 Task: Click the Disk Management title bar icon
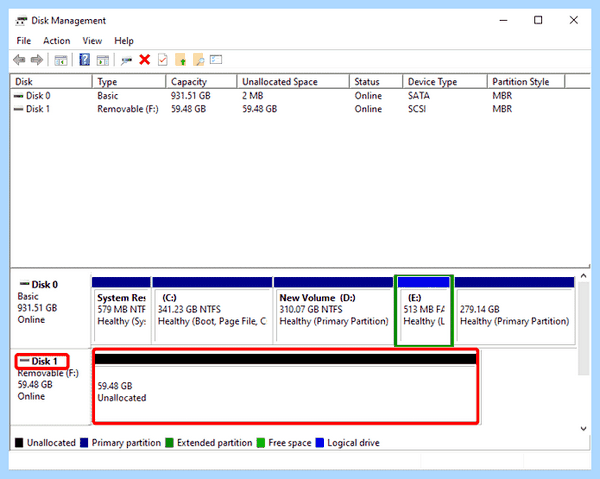click(x=21, y=20)
